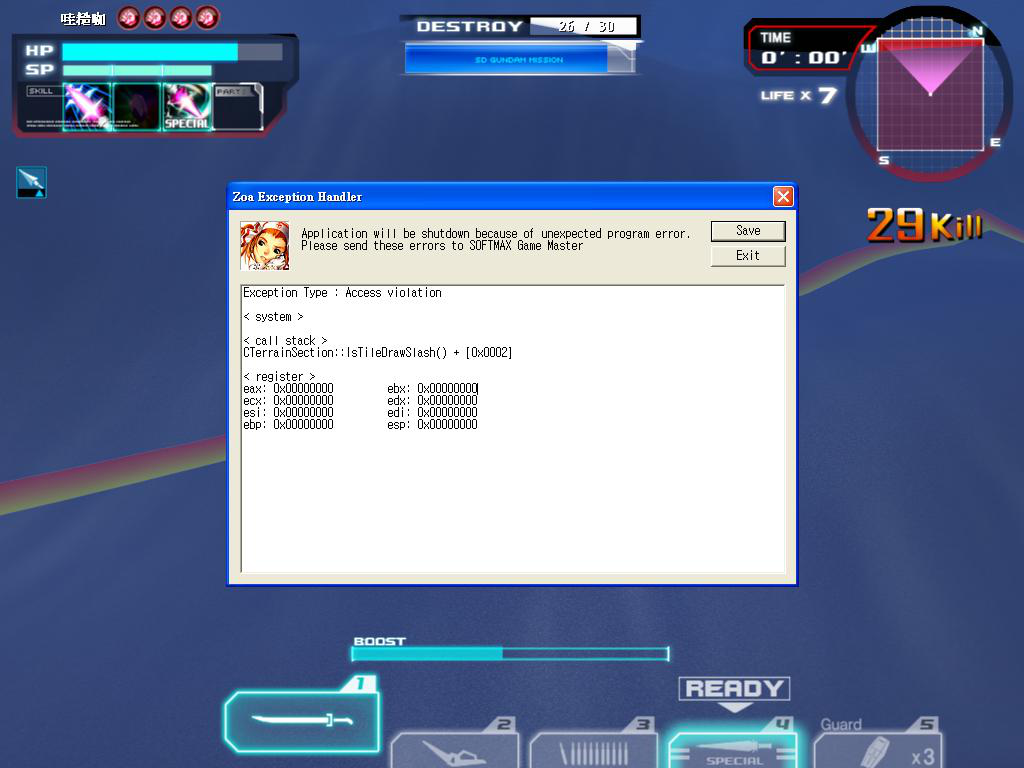Image resolution: width=1024 pixels, height=768 pixels.
Task: Click the Save button in exception dialog
Action: click(748, 231)
